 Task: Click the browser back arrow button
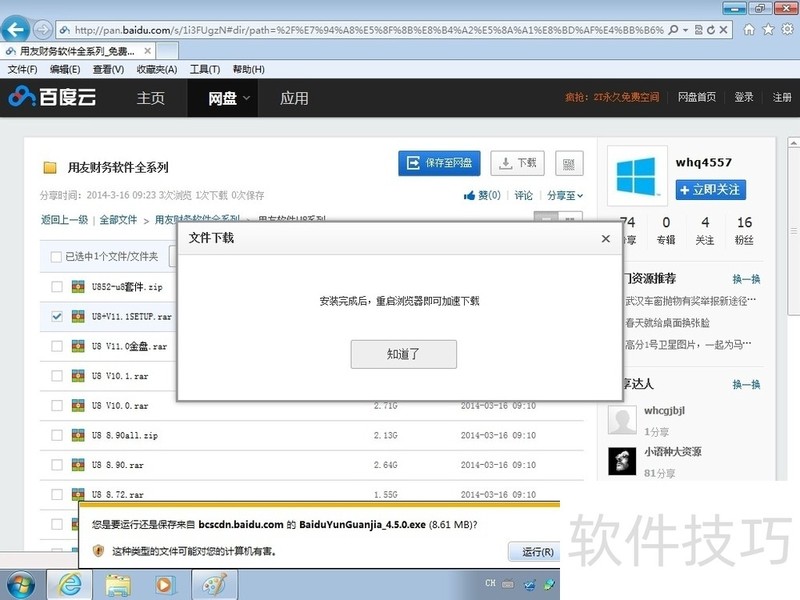[x=16, y=29]
